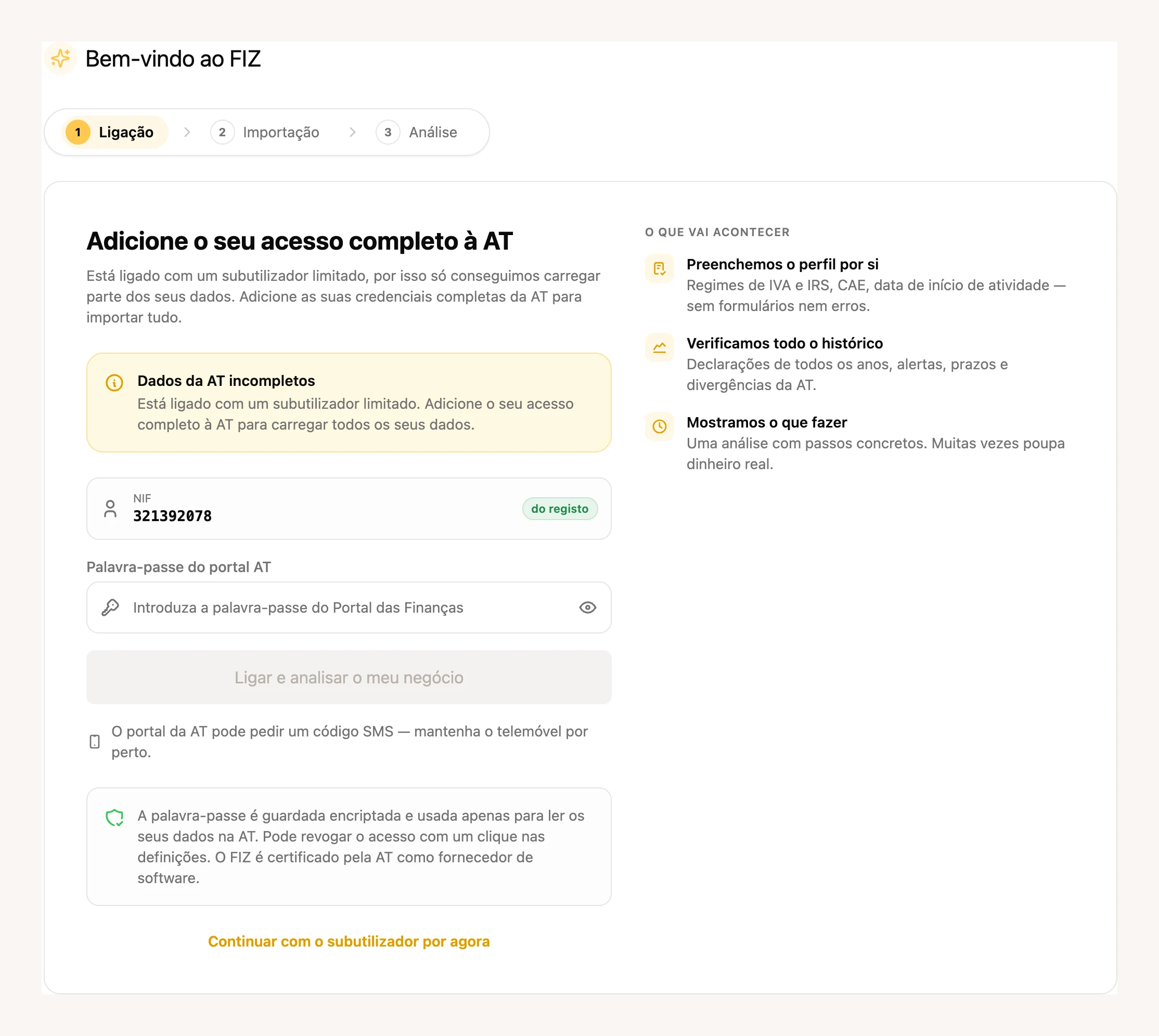Click the chevron between Importação and Análise
The image size is (1159, 1036).
[x=352, y=132]
